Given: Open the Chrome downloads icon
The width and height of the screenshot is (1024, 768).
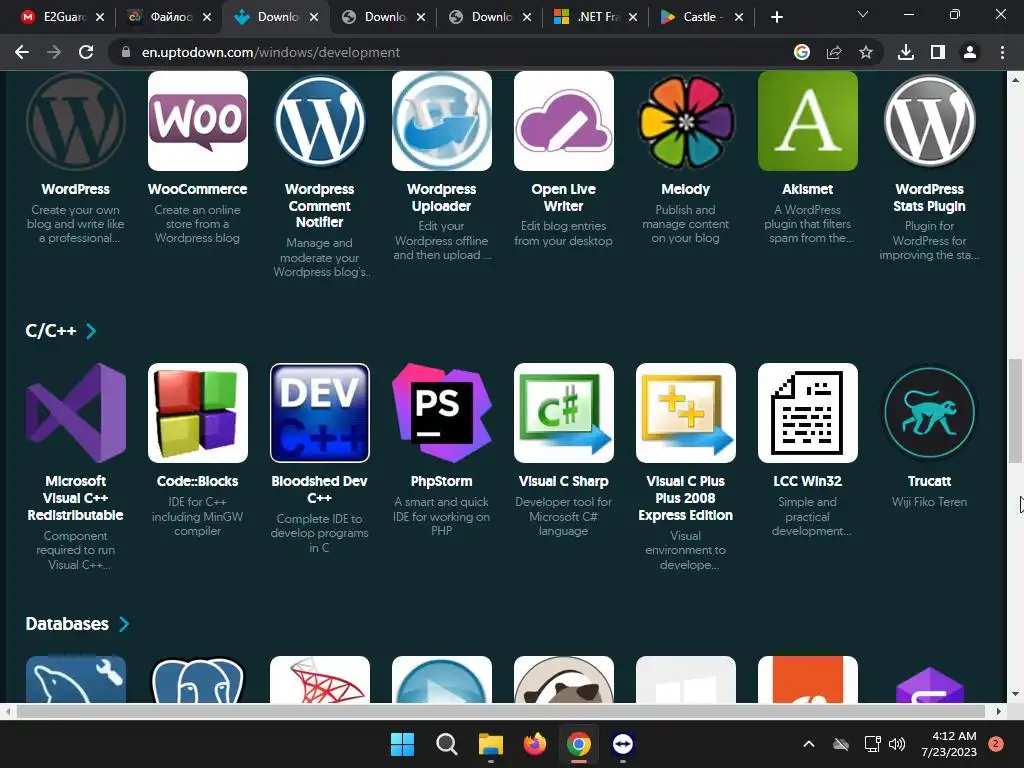Looking at the screenshot, I should (x=906, y=52).
